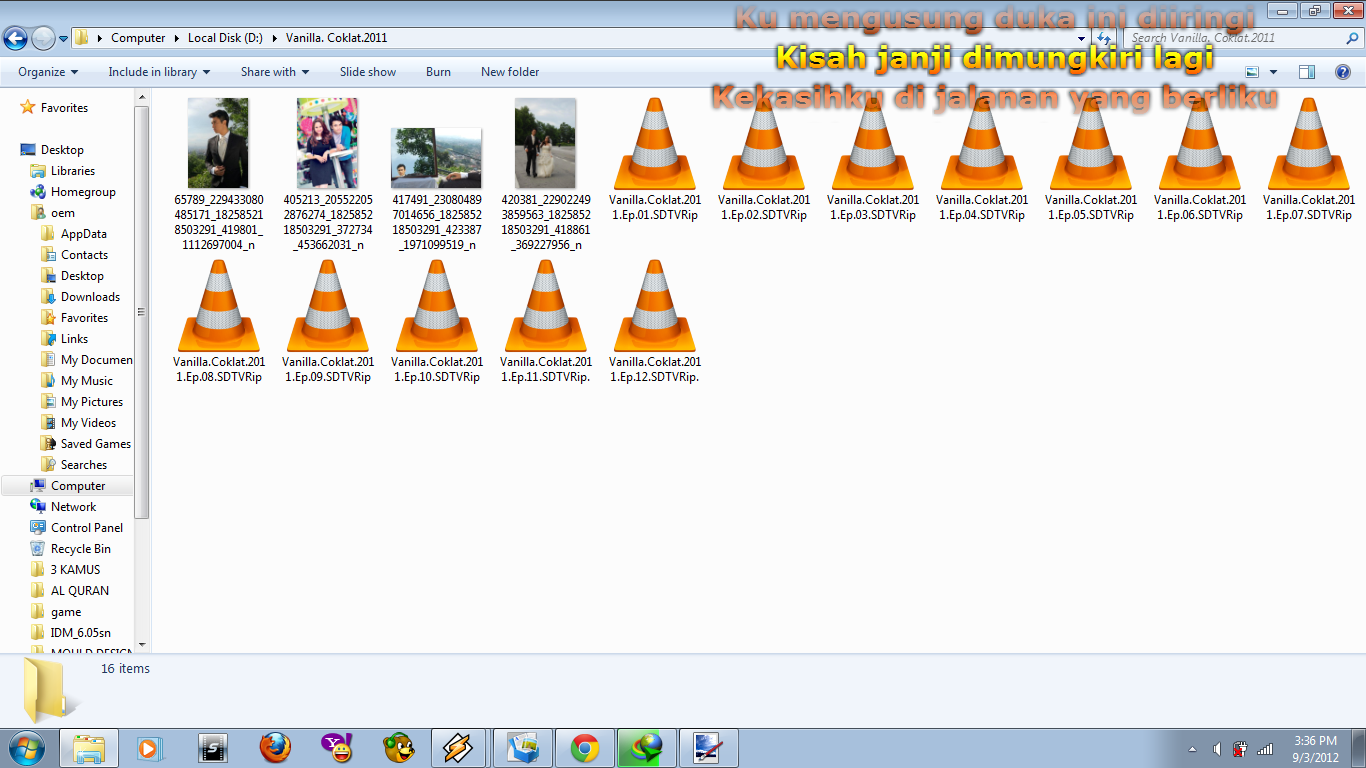Launch Firefox from the taskbar
1366x768 pixels.
pos(275,748)
